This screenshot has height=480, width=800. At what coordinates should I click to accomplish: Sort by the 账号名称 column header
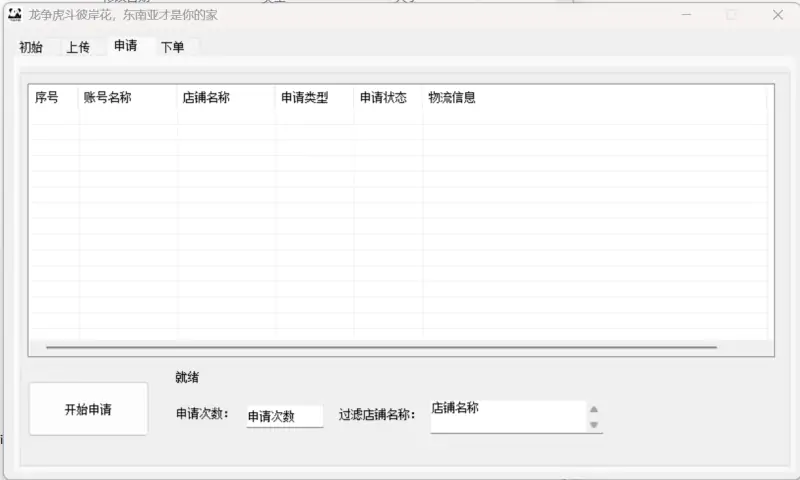[x=107, y=98]
